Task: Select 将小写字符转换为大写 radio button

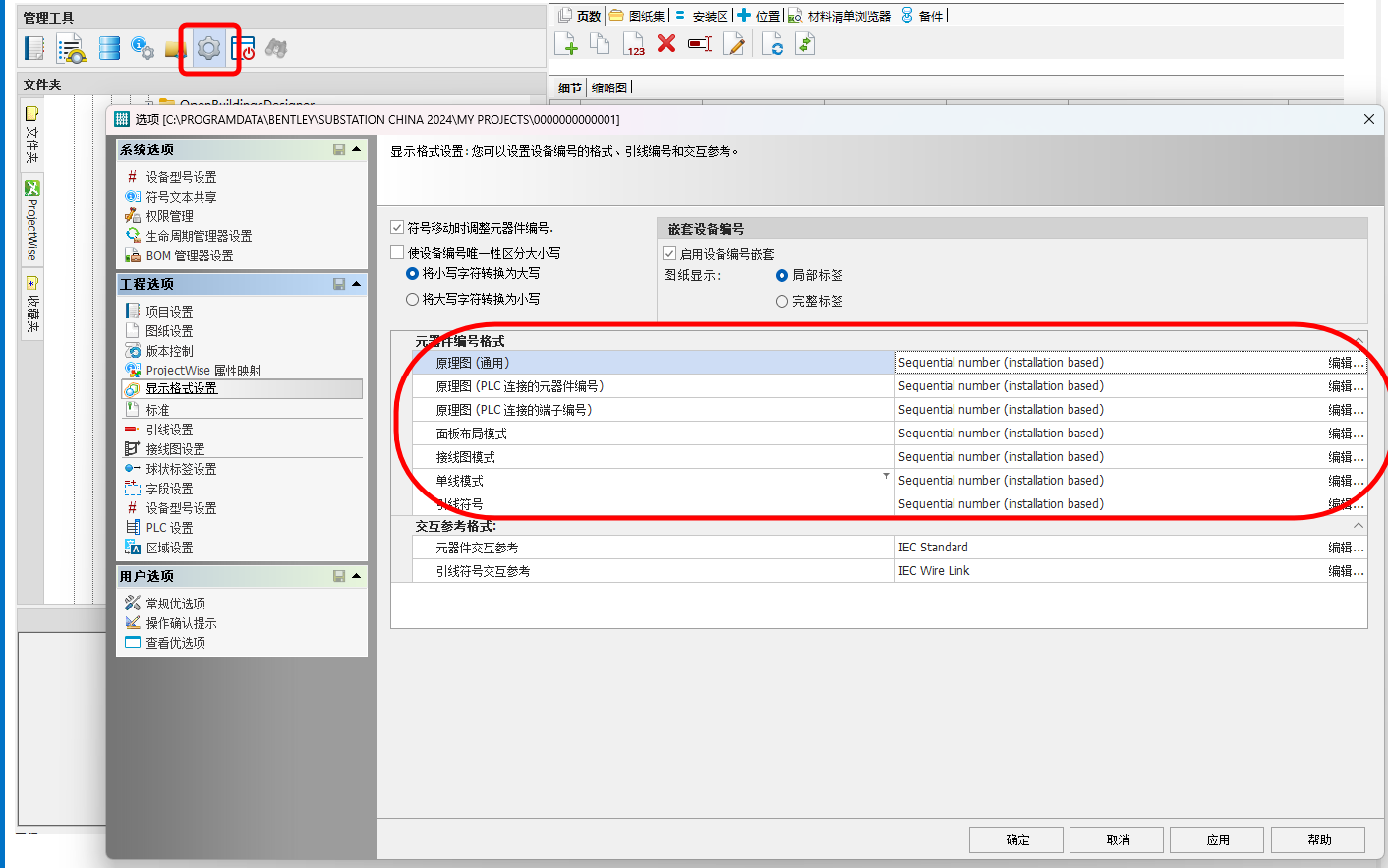Action: pyautogui.click(x=413, y=274)
